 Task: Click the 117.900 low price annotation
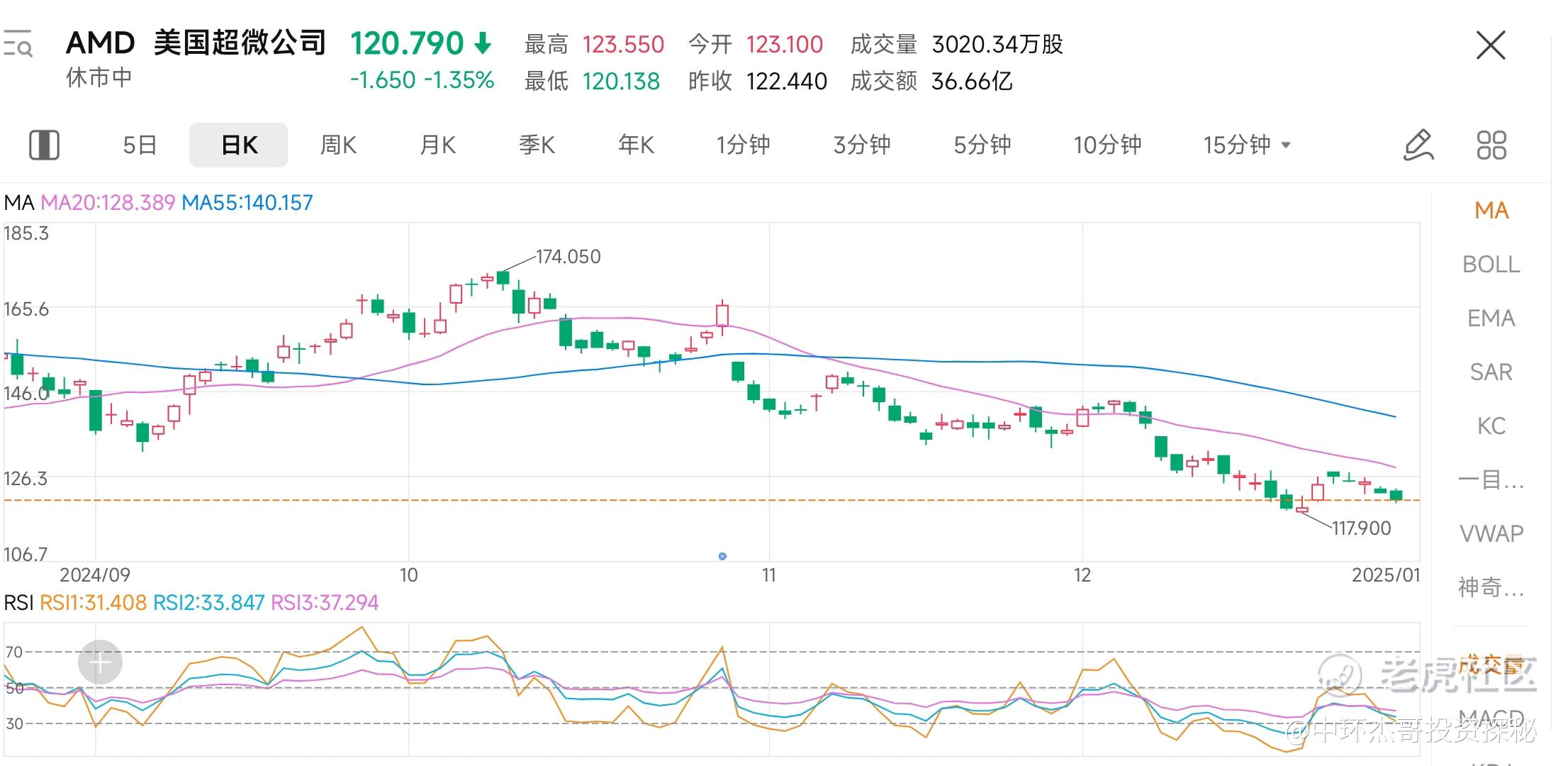click(1361, 528)
